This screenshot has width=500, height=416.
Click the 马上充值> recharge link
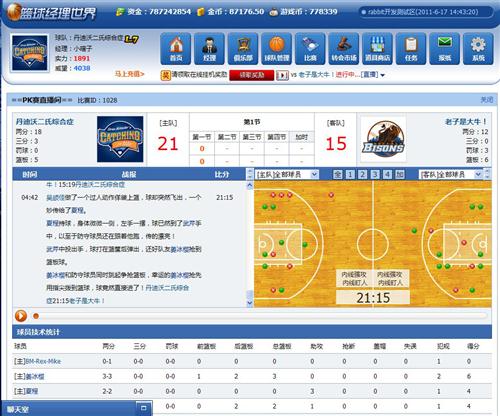(130, 74)
